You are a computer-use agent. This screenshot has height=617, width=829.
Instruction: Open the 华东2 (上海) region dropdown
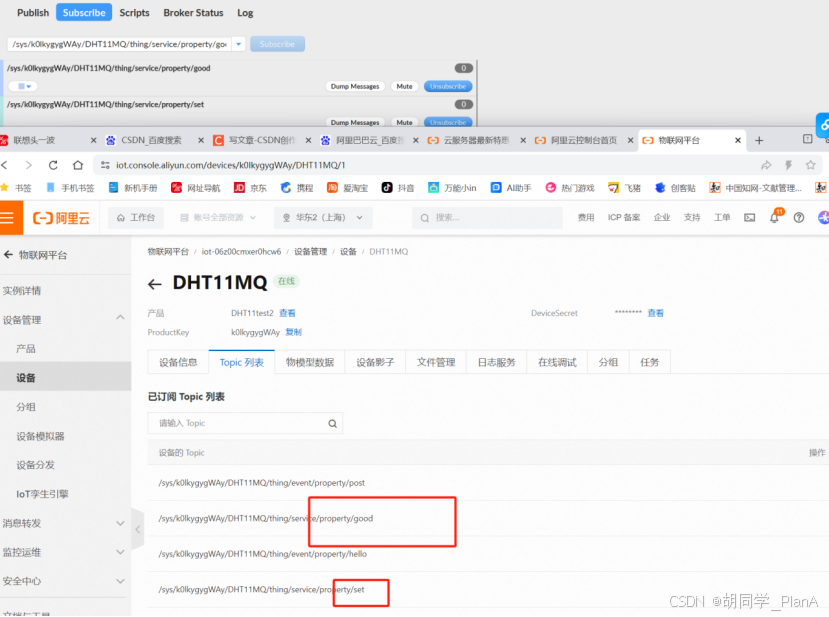coord(323,217)
